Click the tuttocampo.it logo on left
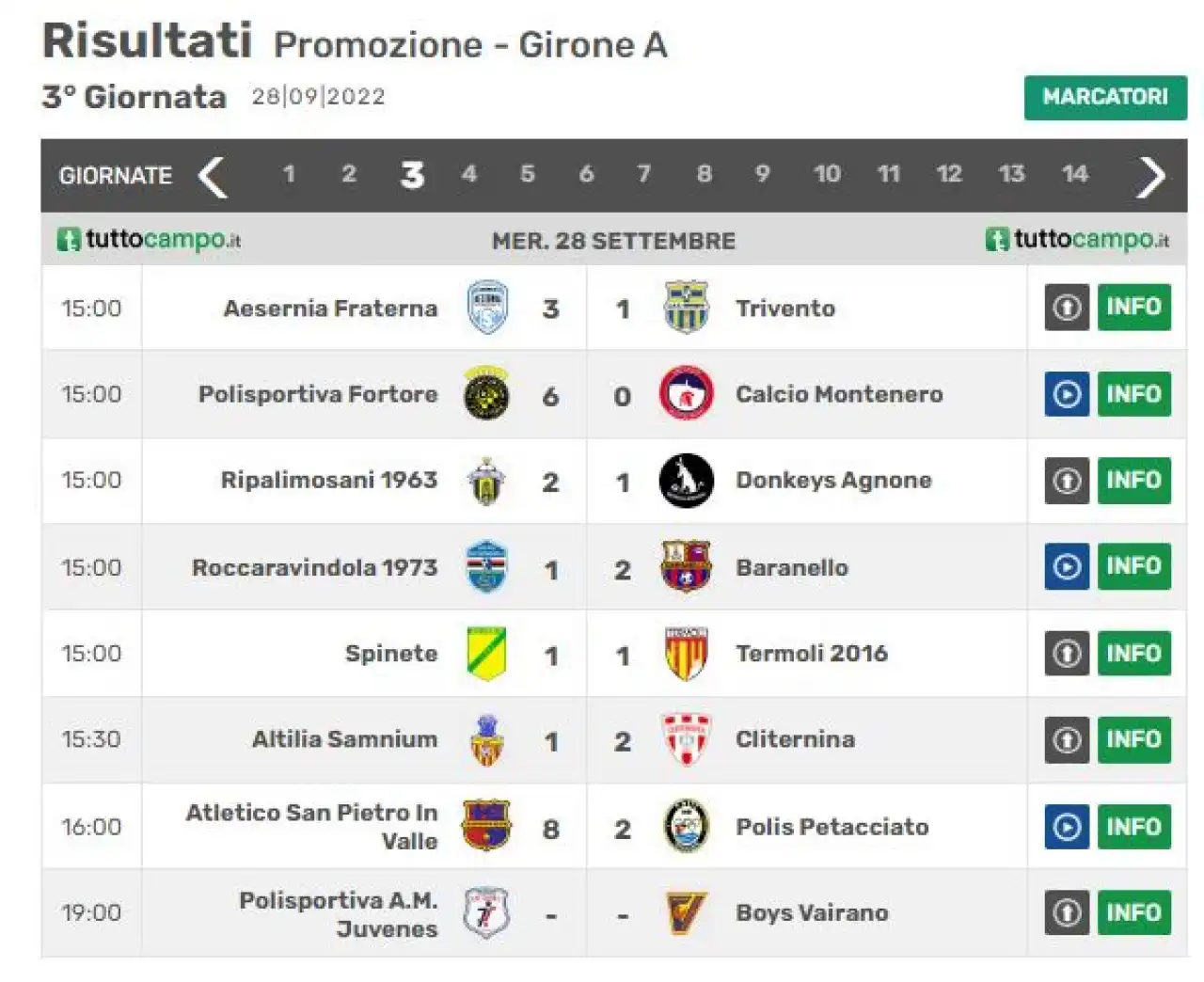The width and height of the screenshot is (1204, 982). click(x=150, y=239)
